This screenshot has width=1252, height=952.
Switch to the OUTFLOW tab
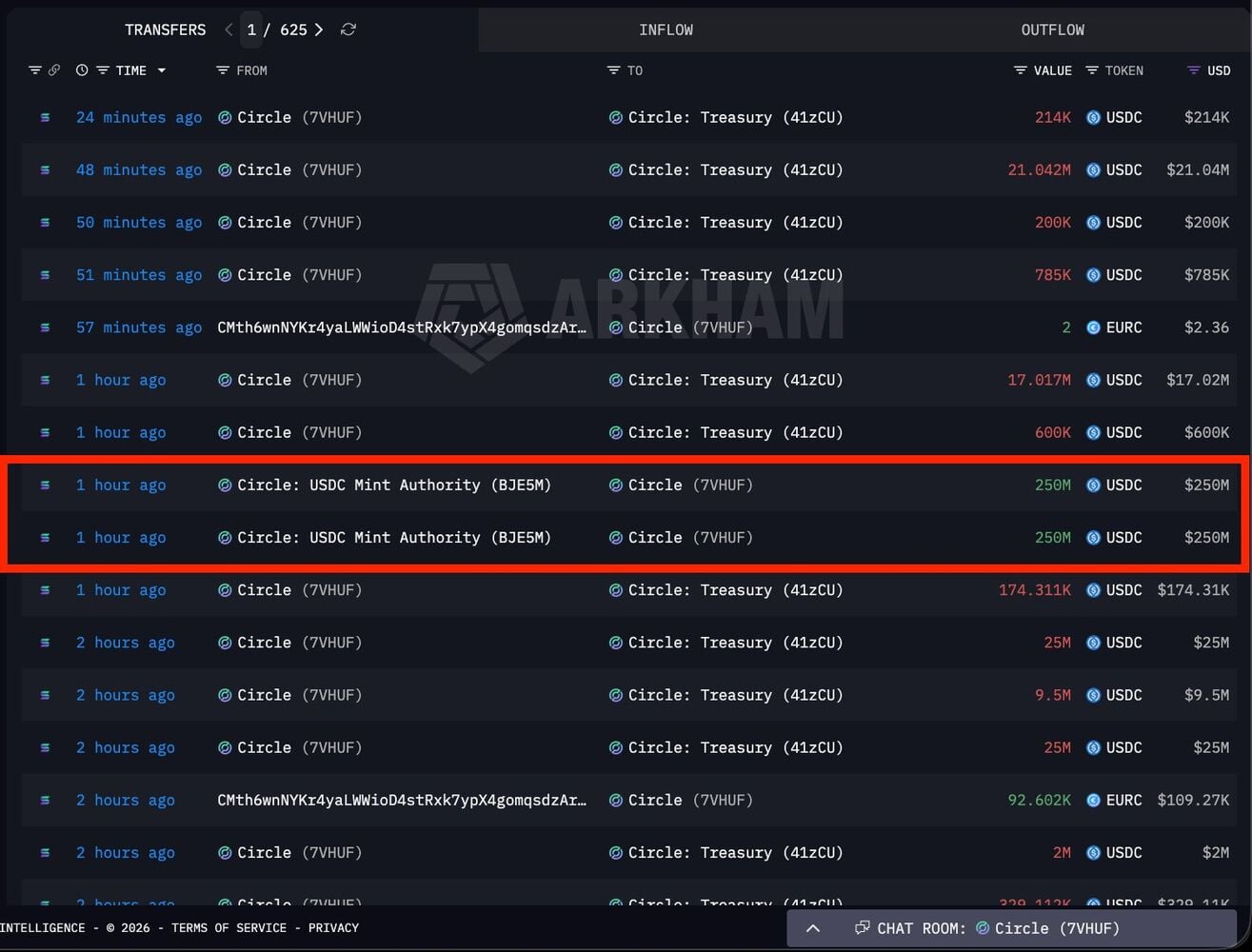coord(1052,30)
